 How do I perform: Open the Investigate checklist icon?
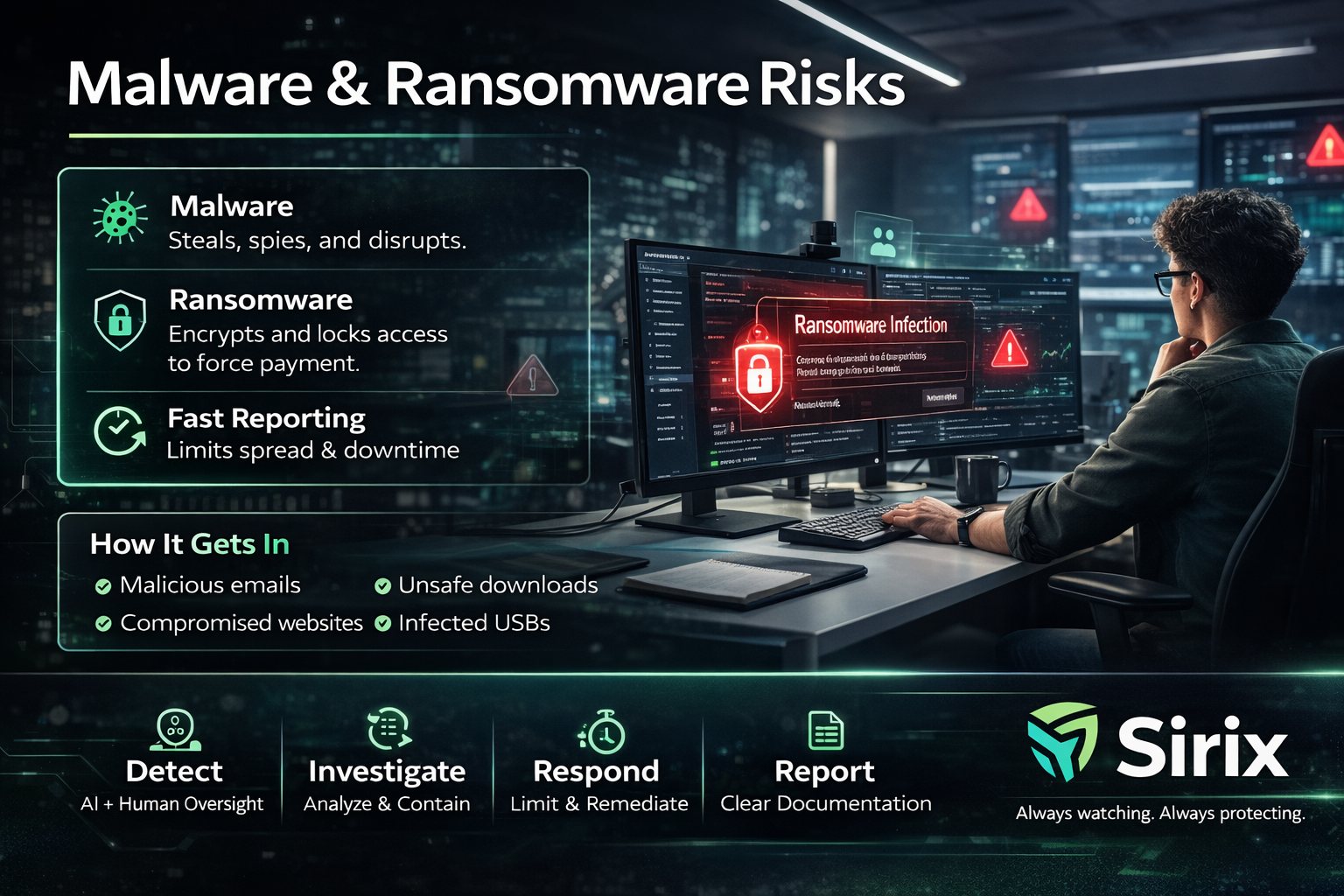pyautogui.click(x=388, y=729)
